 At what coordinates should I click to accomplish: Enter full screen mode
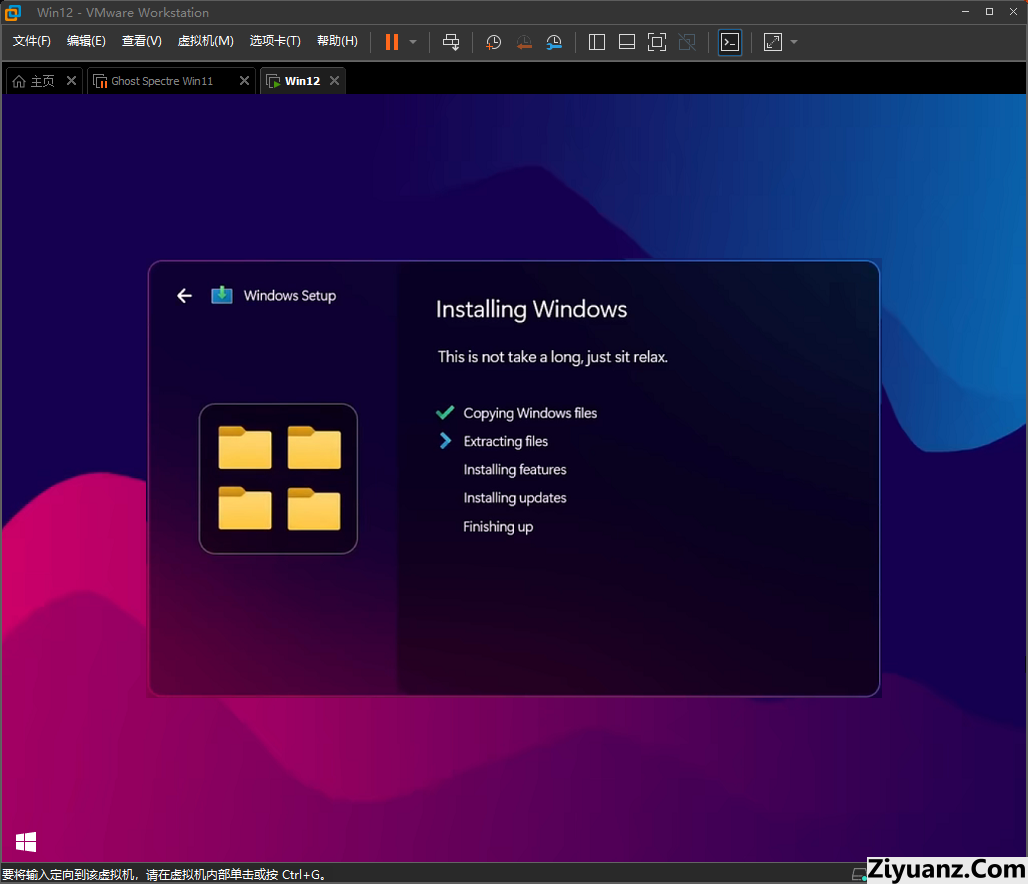(x=657, y=42)
